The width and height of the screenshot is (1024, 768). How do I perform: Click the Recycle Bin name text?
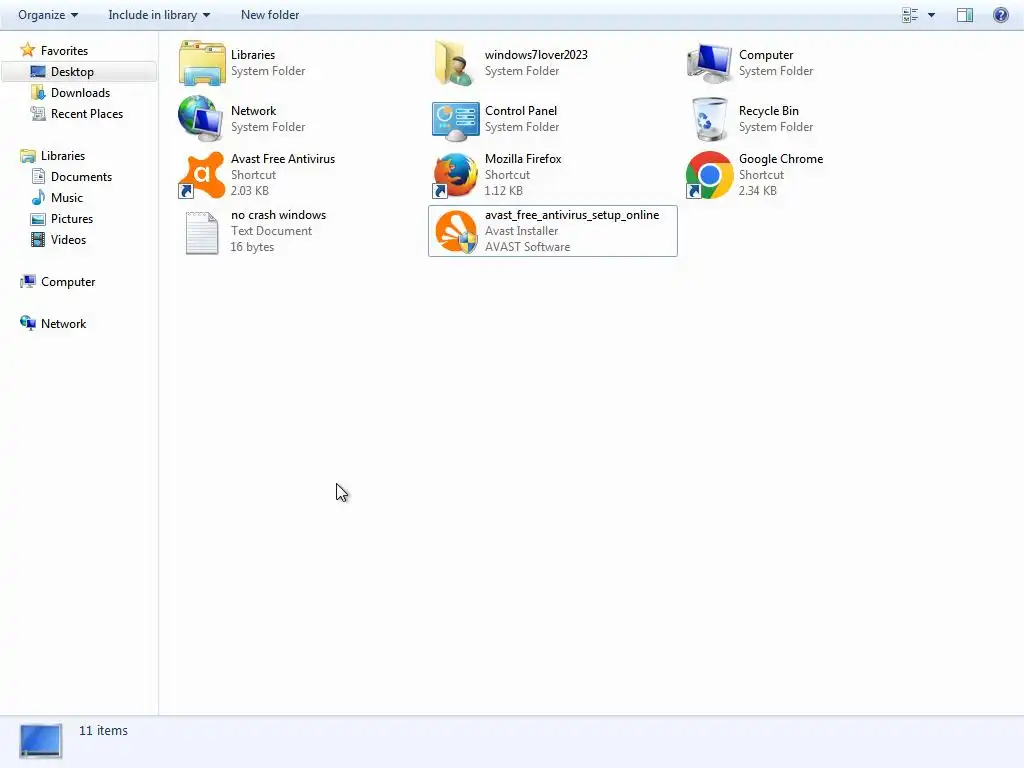coord(769,110)
